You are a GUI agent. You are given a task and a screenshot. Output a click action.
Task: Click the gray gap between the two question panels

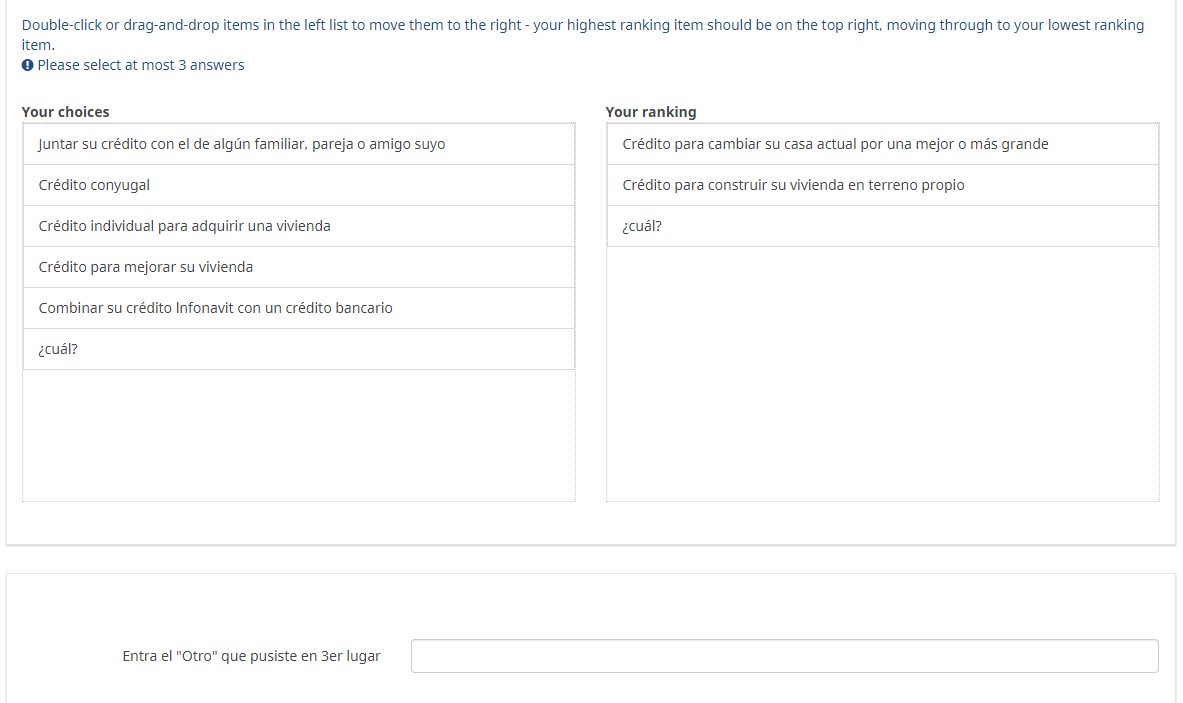591,560
